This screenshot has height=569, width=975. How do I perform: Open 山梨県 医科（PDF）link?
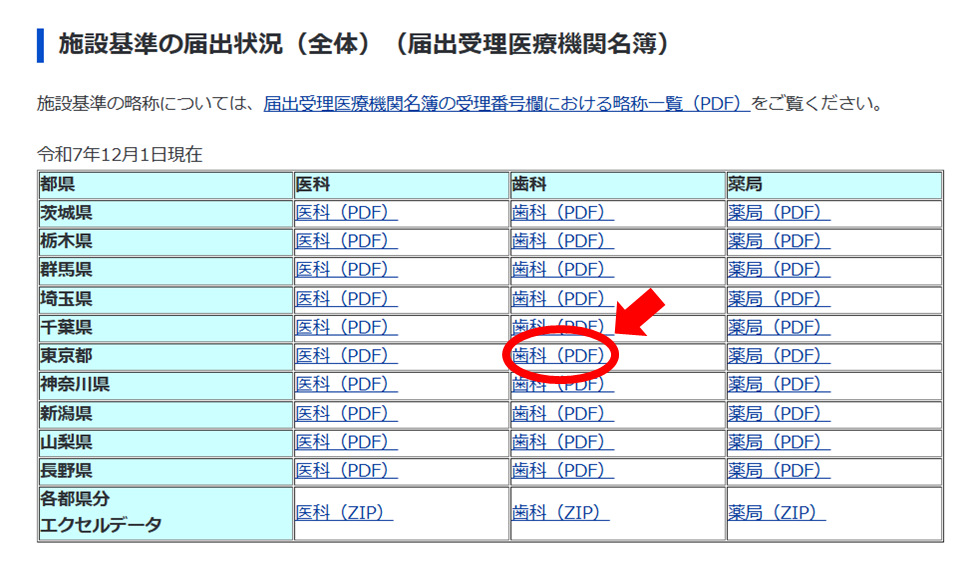(x=346, y=442)
